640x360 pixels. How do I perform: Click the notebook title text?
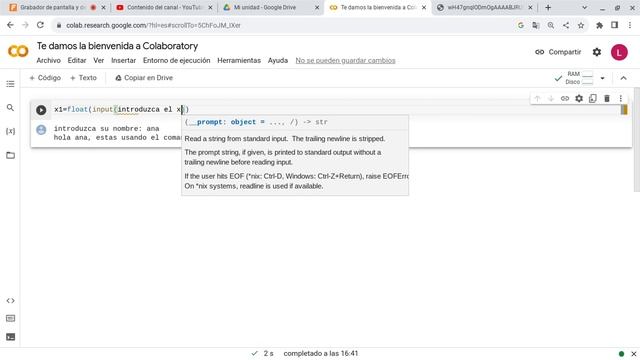(x=118, y=46)
